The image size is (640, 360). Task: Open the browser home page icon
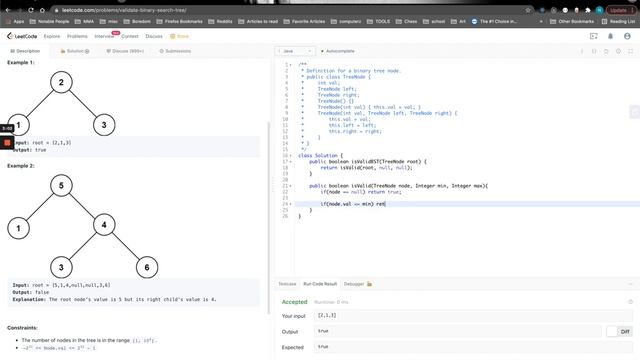tap(42, 10)
